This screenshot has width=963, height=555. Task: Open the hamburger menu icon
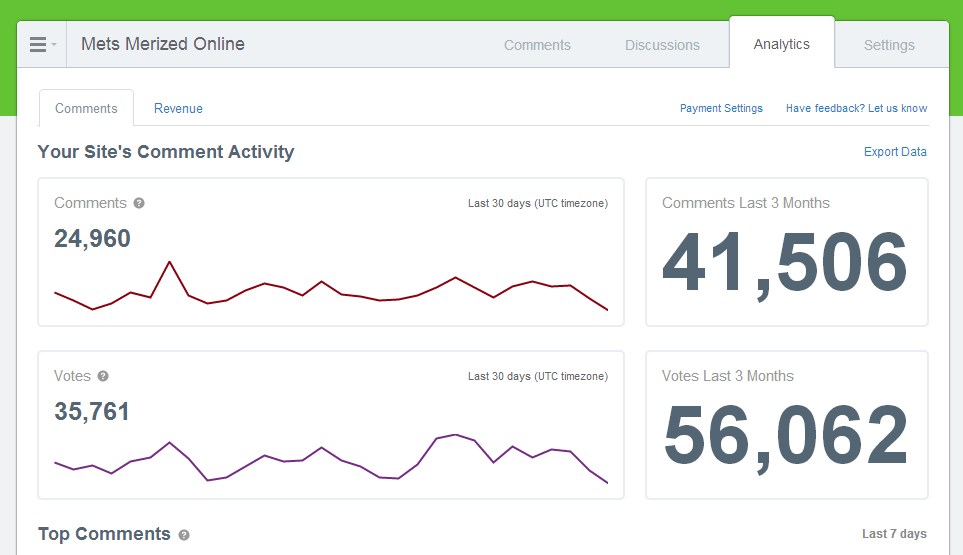pos(37,45)
